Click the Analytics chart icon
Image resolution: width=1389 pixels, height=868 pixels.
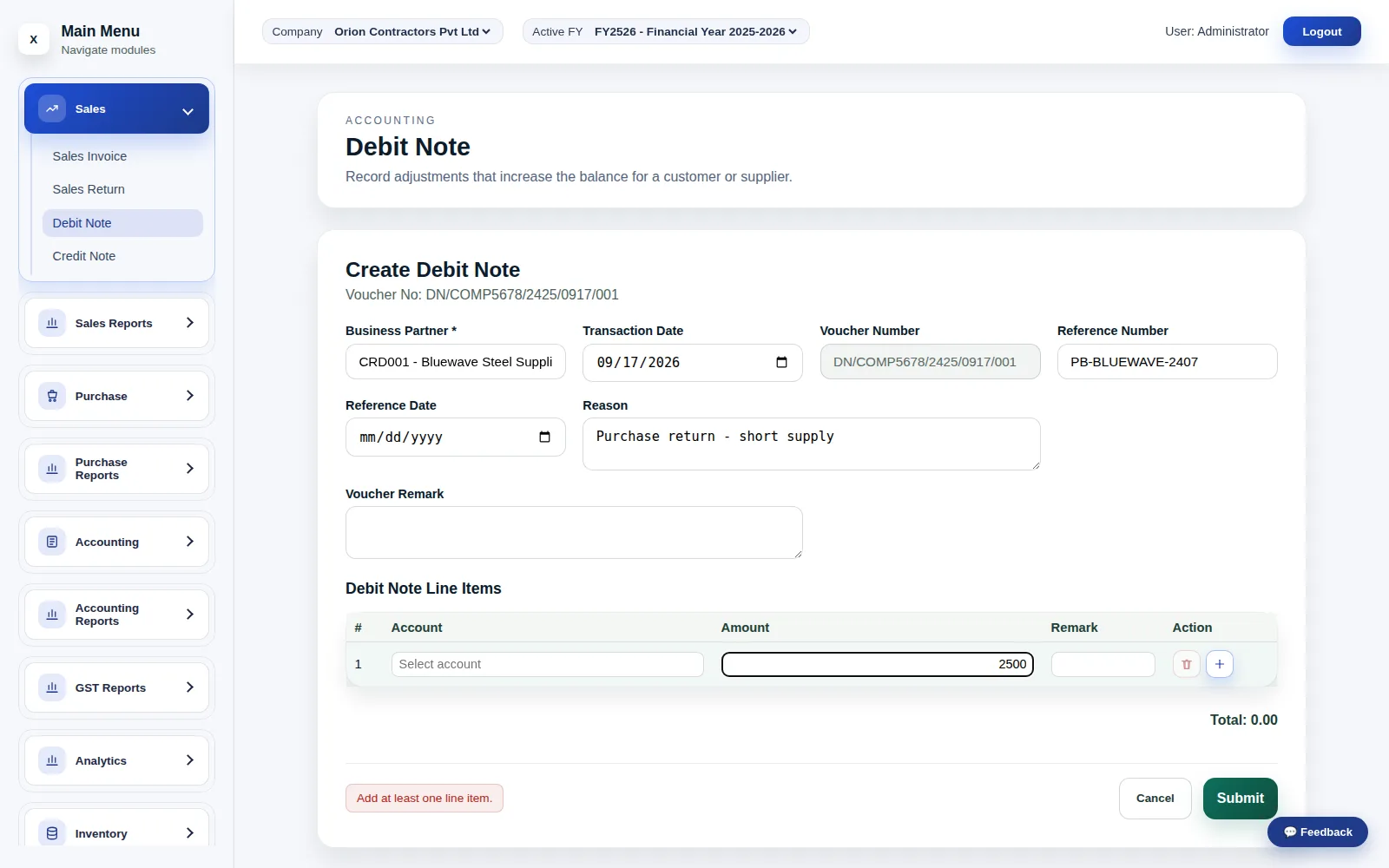point(52,760)
